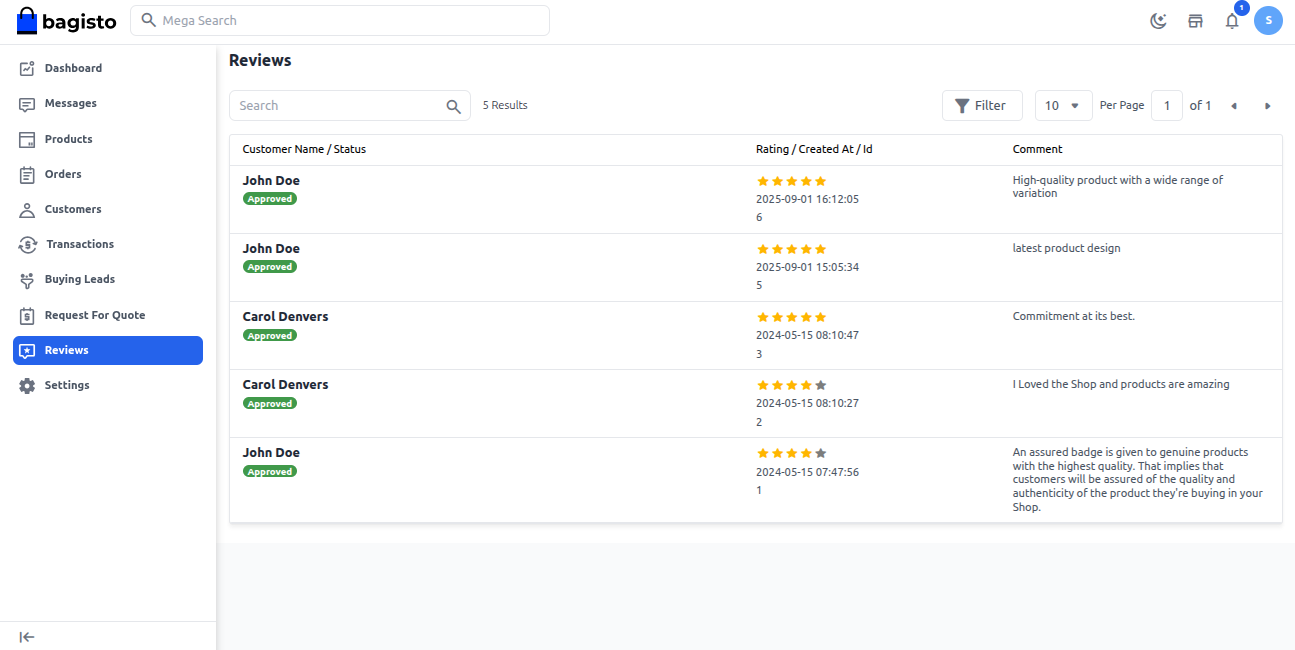Click the review Search input field
This screenshot has height=650, width=1295.
tap(340, 105)
